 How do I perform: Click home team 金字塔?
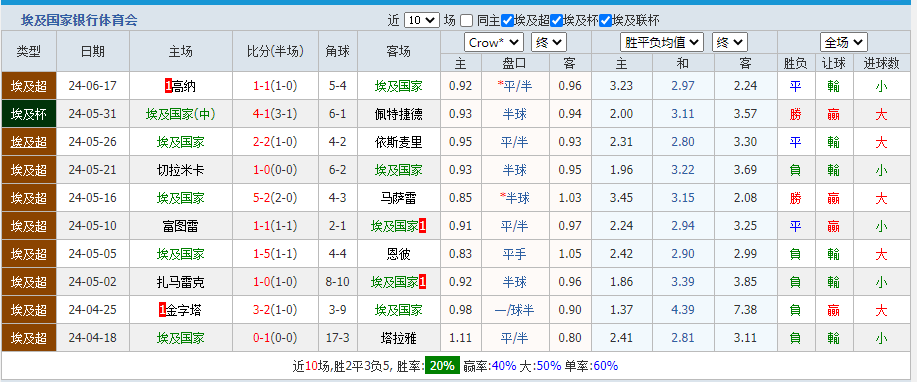pos(184,310)
